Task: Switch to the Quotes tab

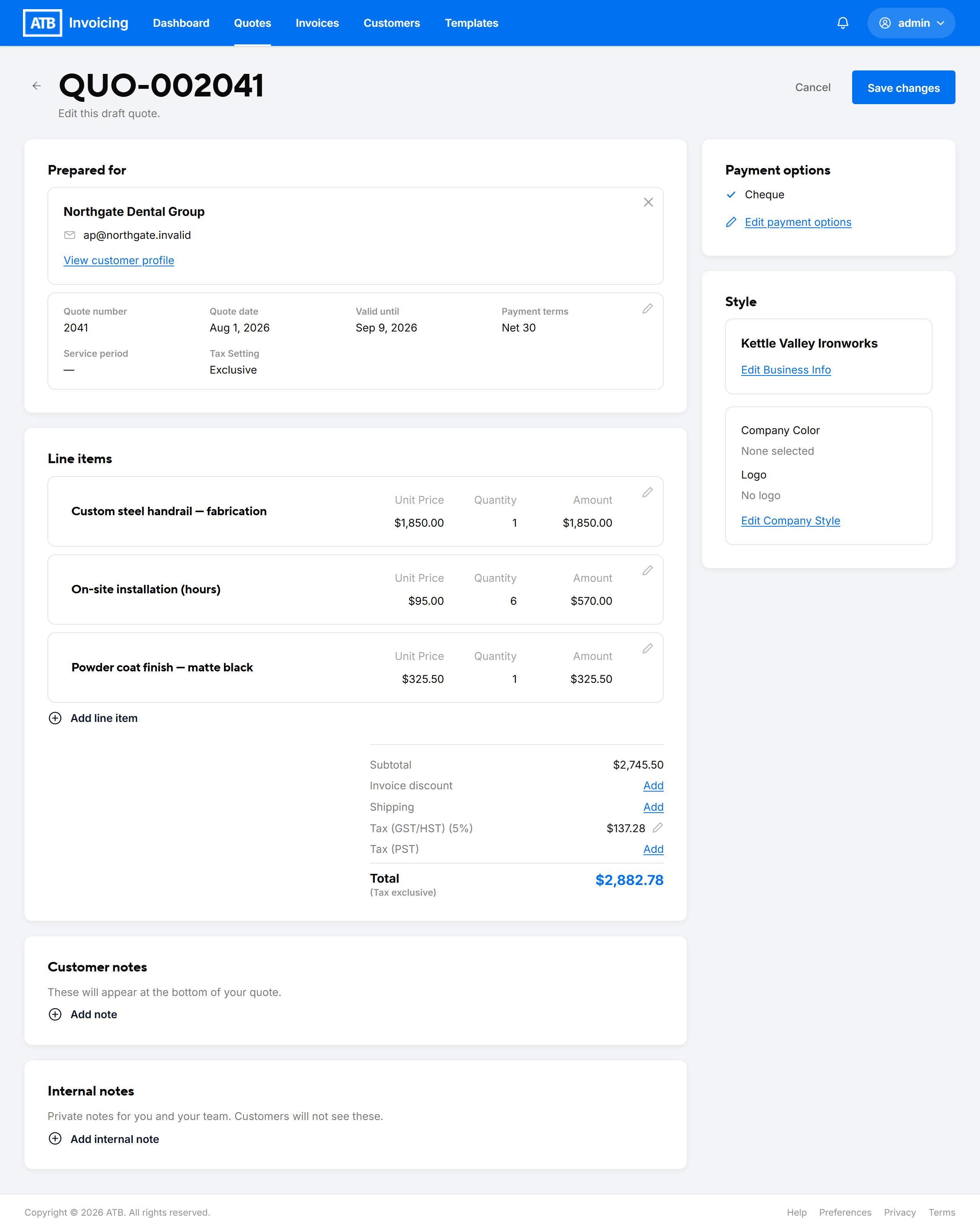Action: tap(252, 23)
